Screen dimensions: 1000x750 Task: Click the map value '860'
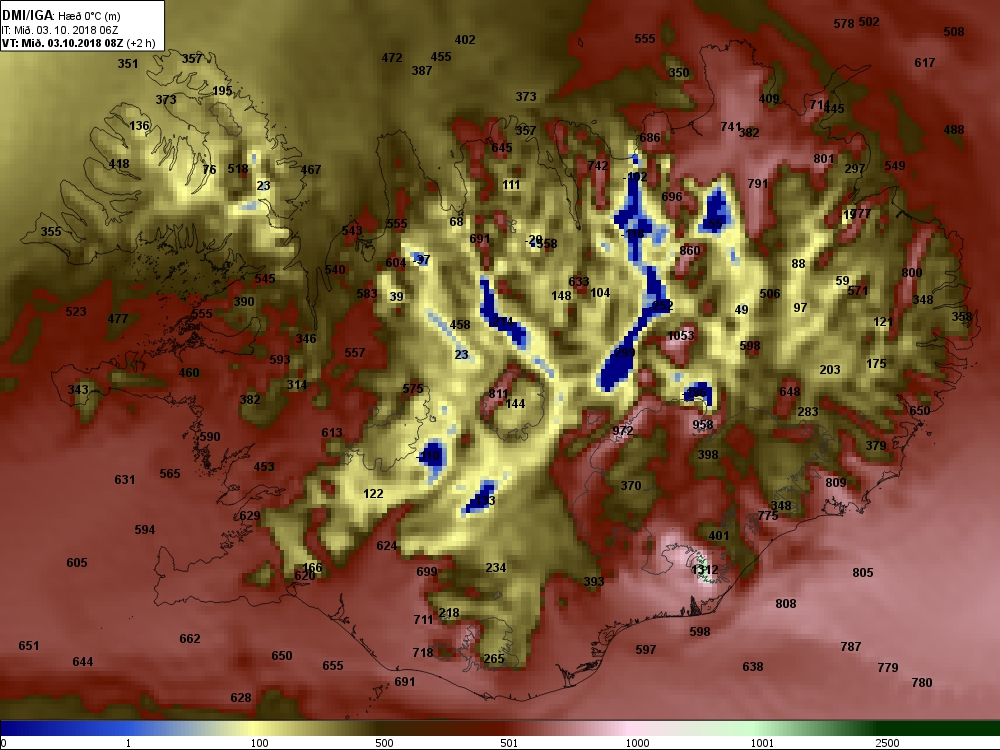click(689, 250)
